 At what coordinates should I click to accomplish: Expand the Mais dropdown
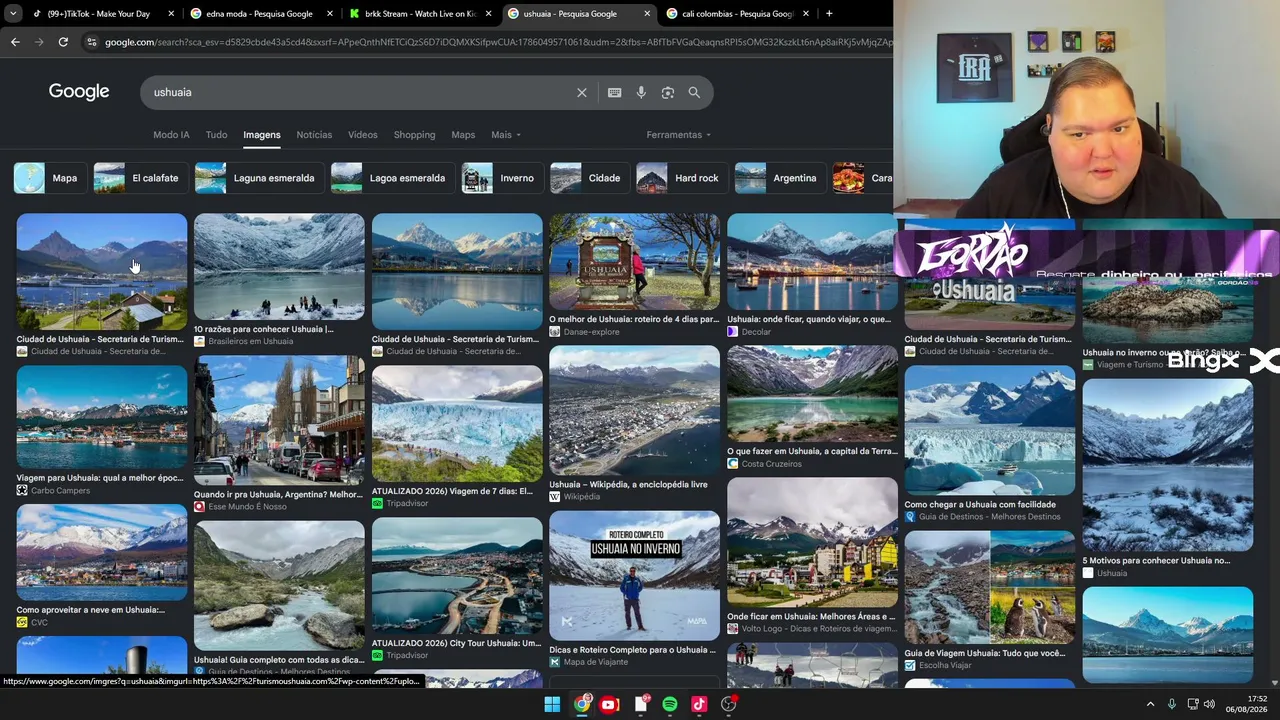pos(505,135)
